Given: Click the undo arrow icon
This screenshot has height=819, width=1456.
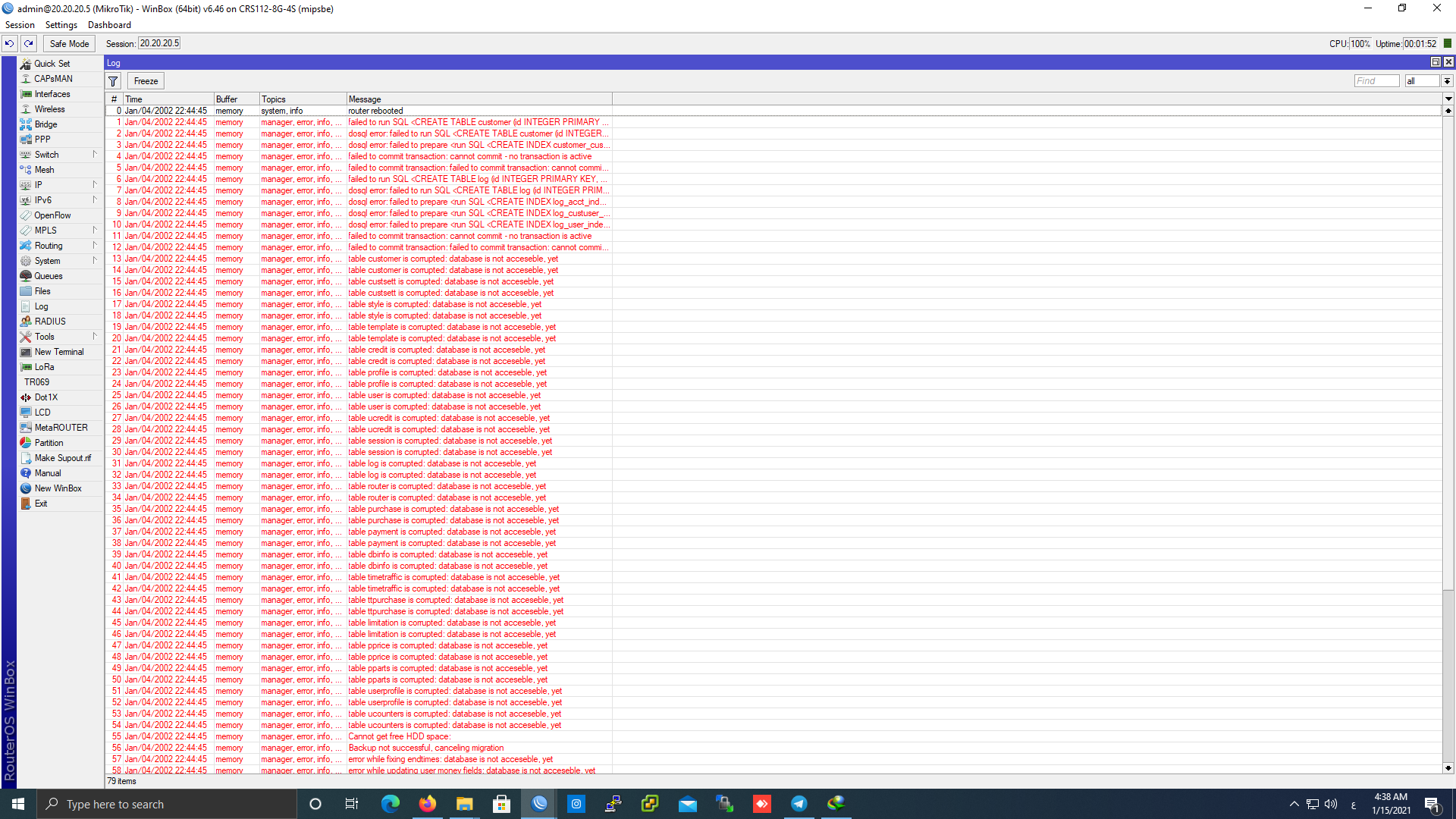Looking at the screenshot, I should click(9, 43).
